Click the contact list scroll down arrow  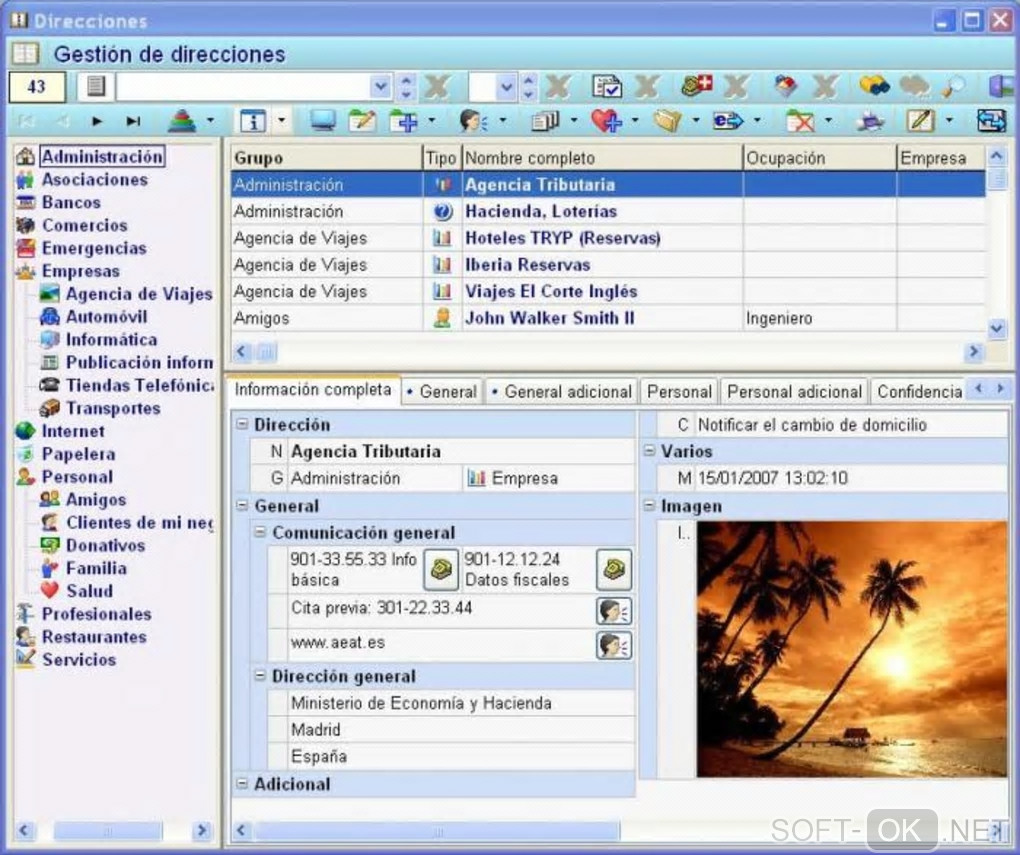click(997, 328)
